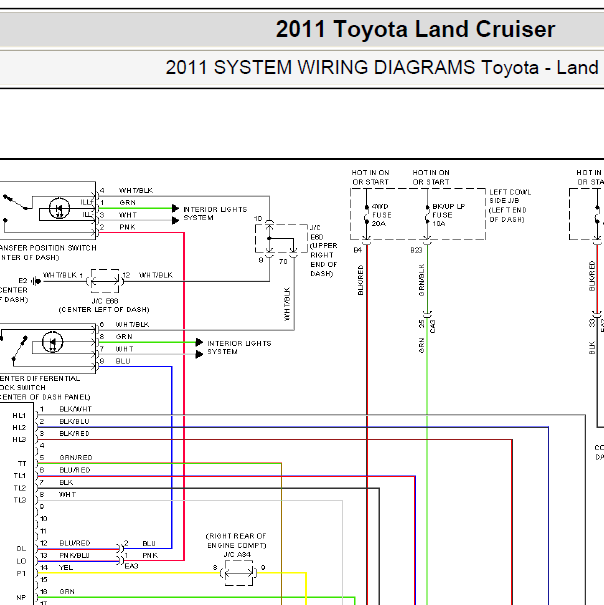The height and width of the screenshot is (605, 604).
Task: Click the vertical "WHT/BLK" wire label below pin 70
Action: click(x=287, y=304)
